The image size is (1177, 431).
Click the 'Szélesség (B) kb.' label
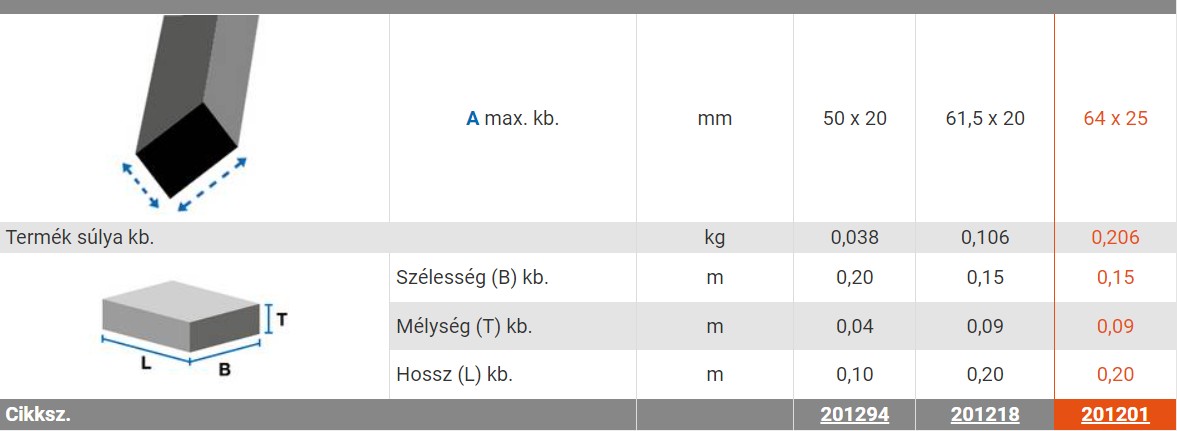(472, 277)
